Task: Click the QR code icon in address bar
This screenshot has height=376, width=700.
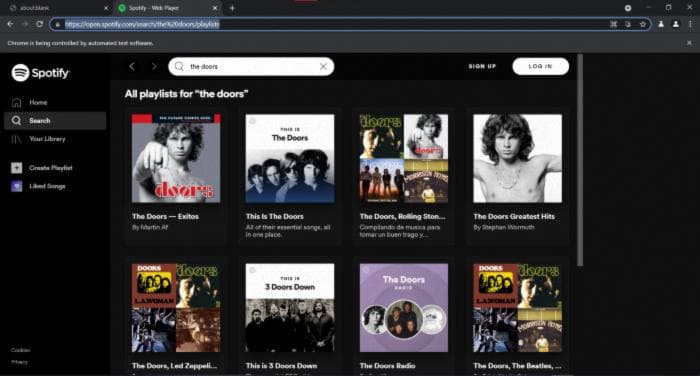Action: (x=614, y=24)
